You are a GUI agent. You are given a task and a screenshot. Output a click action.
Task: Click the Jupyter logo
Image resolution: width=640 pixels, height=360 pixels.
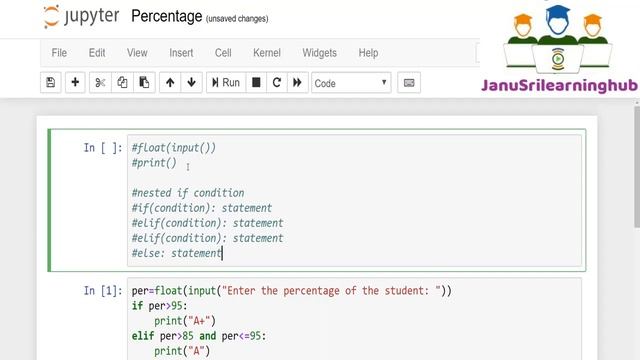[81, 16]
